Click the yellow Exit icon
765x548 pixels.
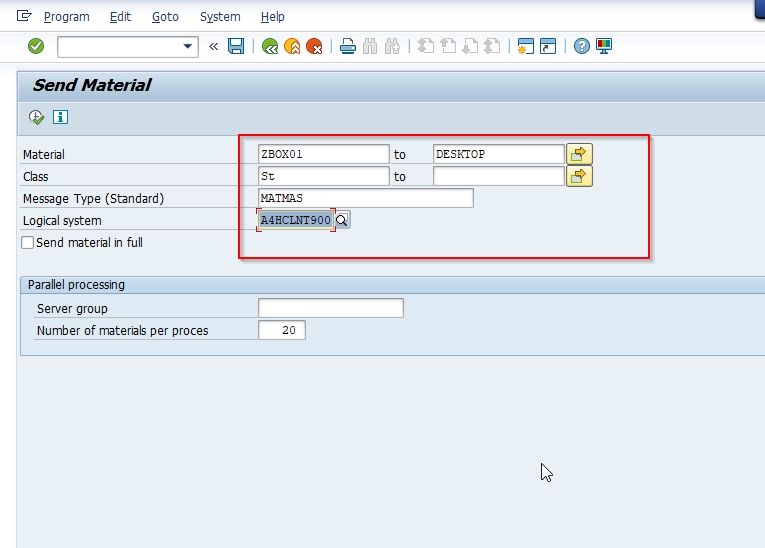(292, 46)
